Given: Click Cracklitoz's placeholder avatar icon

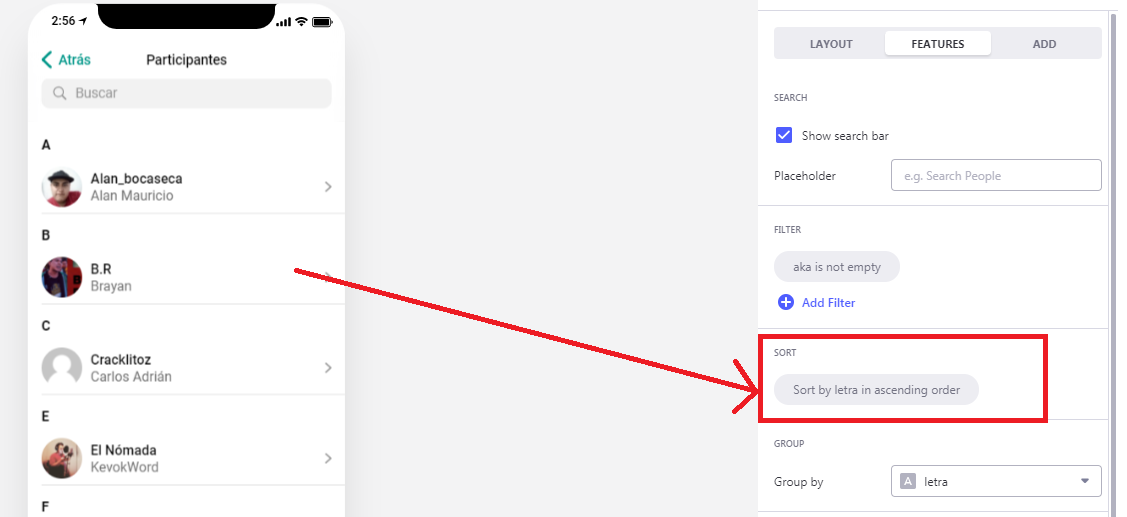Looking at the screenshot, I should 62,368.
